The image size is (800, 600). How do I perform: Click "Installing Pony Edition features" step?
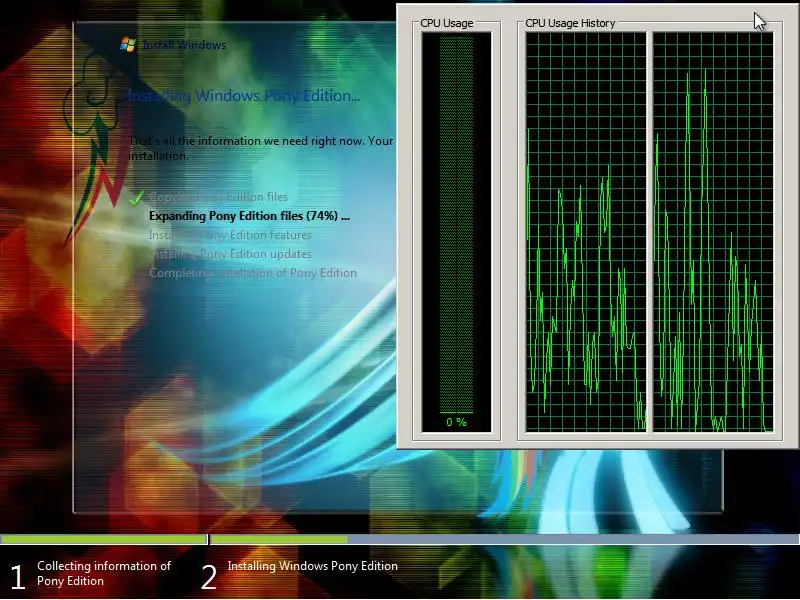click(230, 235)
